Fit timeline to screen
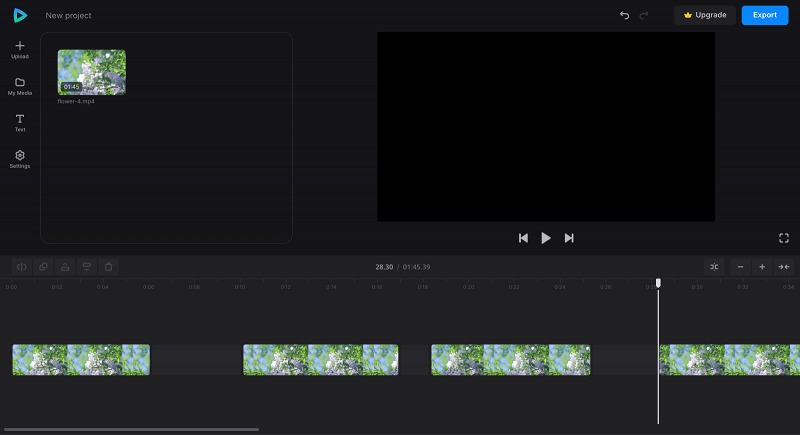Viewport: 800px width, 435px height. point(784,267)
